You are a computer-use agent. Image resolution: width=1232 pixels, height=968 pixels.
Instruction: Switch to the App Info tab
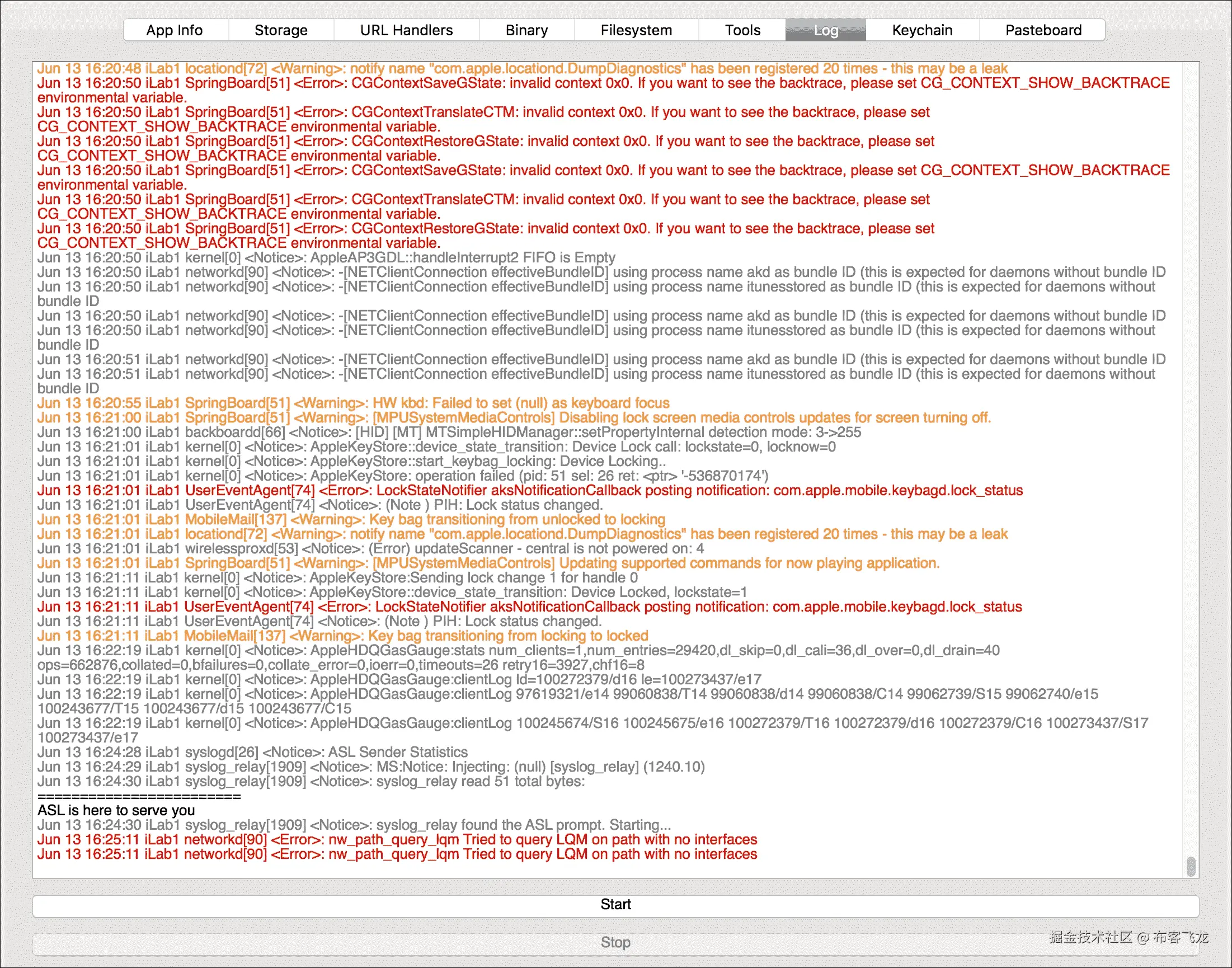pyautogui.click(x=175, y=30)
